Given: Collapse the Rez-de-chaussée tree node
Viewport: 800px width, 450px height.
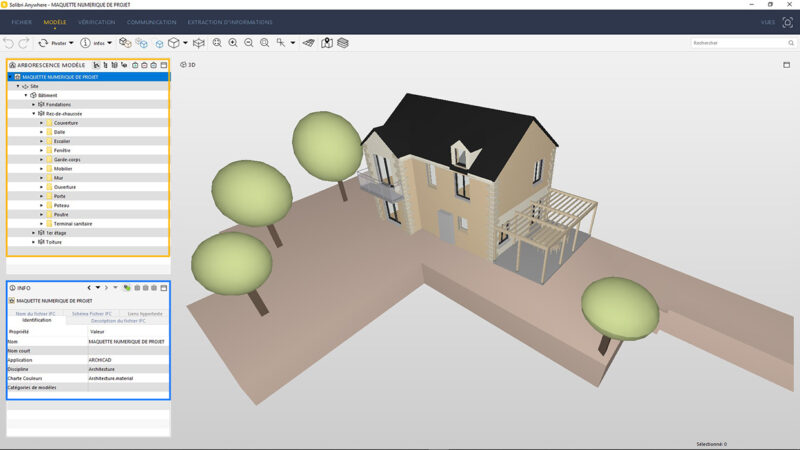Looking at the screenshot, I should (34, 114).
